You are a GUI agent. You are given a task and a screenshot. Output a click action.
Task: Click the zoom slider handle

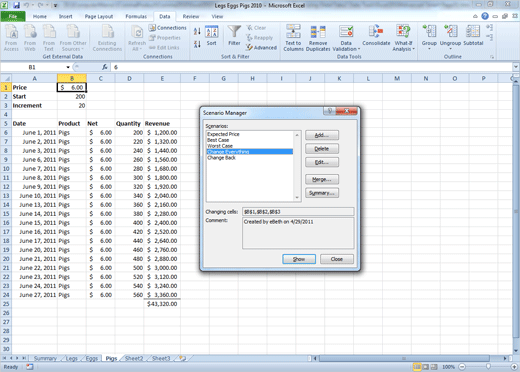[488, 367]
